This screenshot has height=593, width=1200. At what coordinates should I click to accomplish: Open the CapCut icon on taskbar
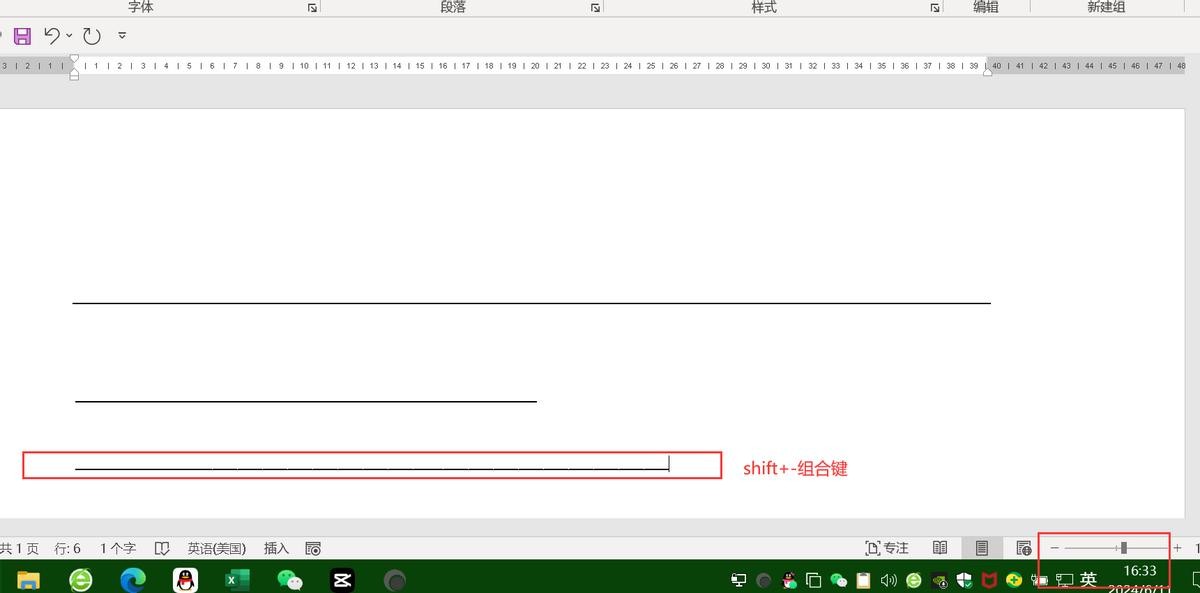pyautogui.click(x=342, y=579)
